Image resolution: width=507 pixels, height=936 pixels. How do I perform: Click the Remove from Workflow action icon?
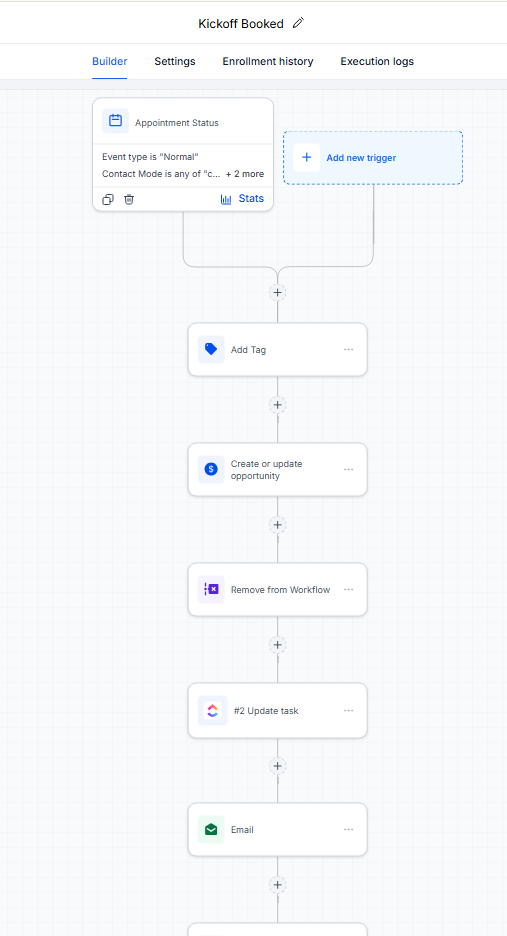[211, 589]
